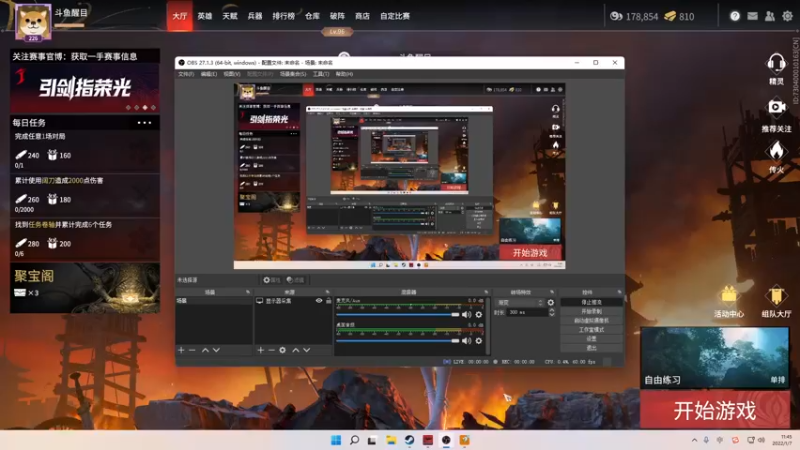Image resolution: width=800 pixels, height=450 pixels.
Task: Click the red 开始游戏 button in game lobby
Action: coord(715,410)
